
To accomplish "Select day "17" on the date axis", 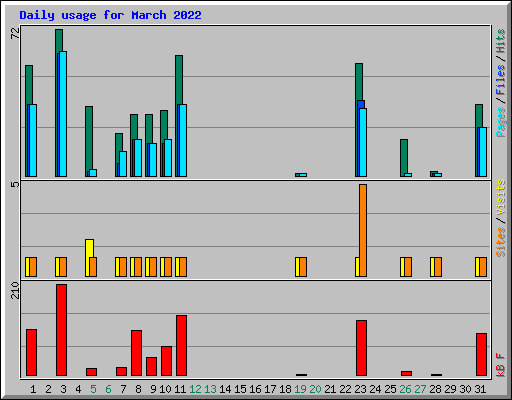I will coord(270,389).
